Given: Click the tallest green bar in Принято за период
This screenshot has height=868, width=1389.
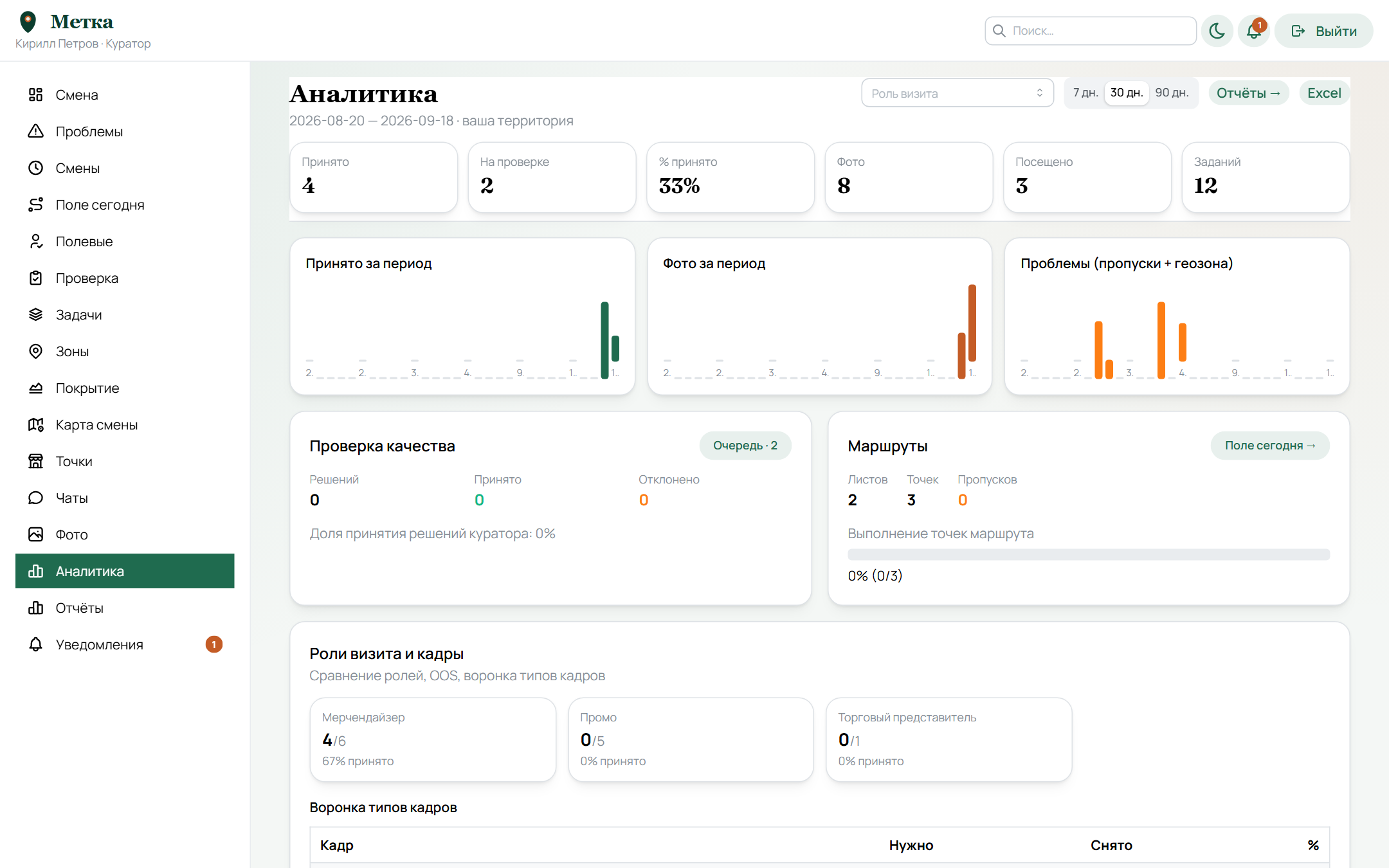Looking at the screenshot, I should 604,340.
